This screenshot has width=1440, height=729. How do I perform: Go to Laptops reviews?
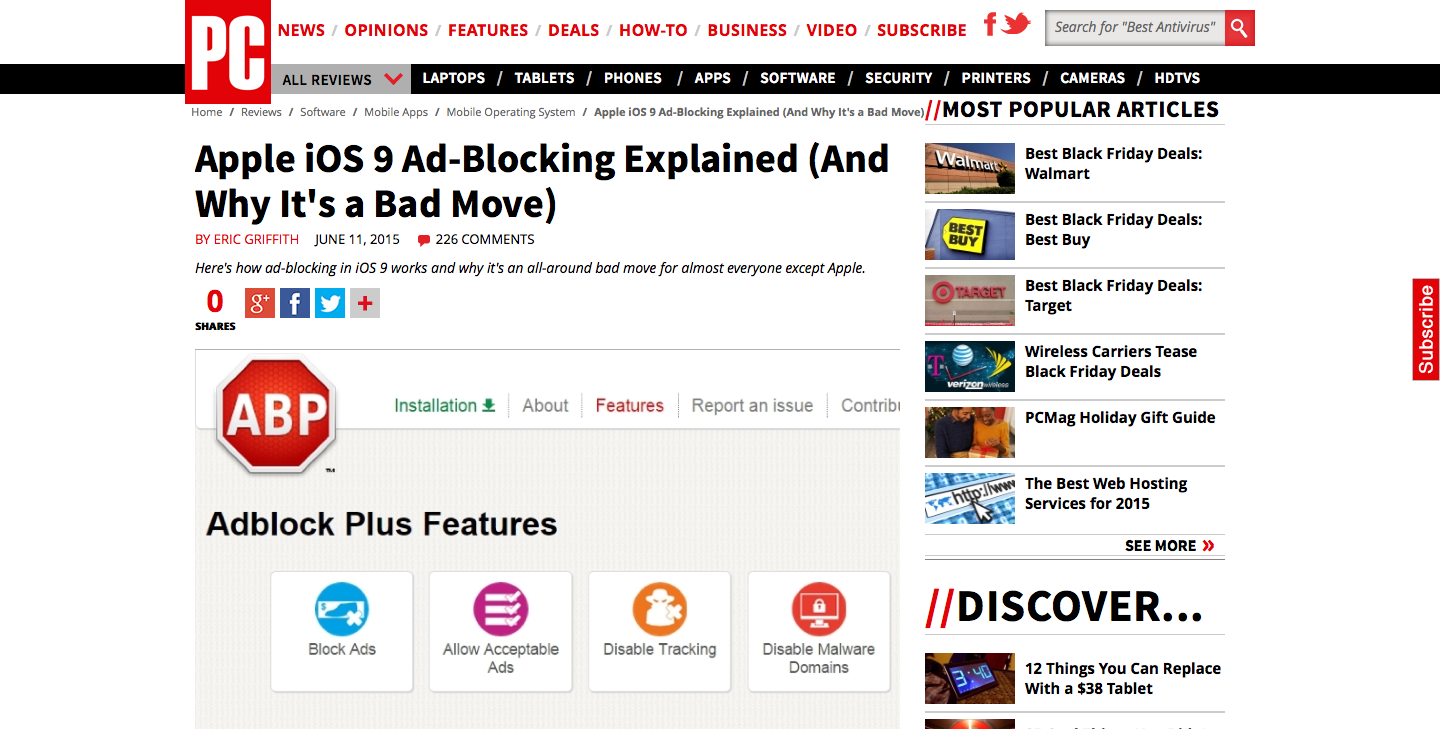tap(454, 78)
